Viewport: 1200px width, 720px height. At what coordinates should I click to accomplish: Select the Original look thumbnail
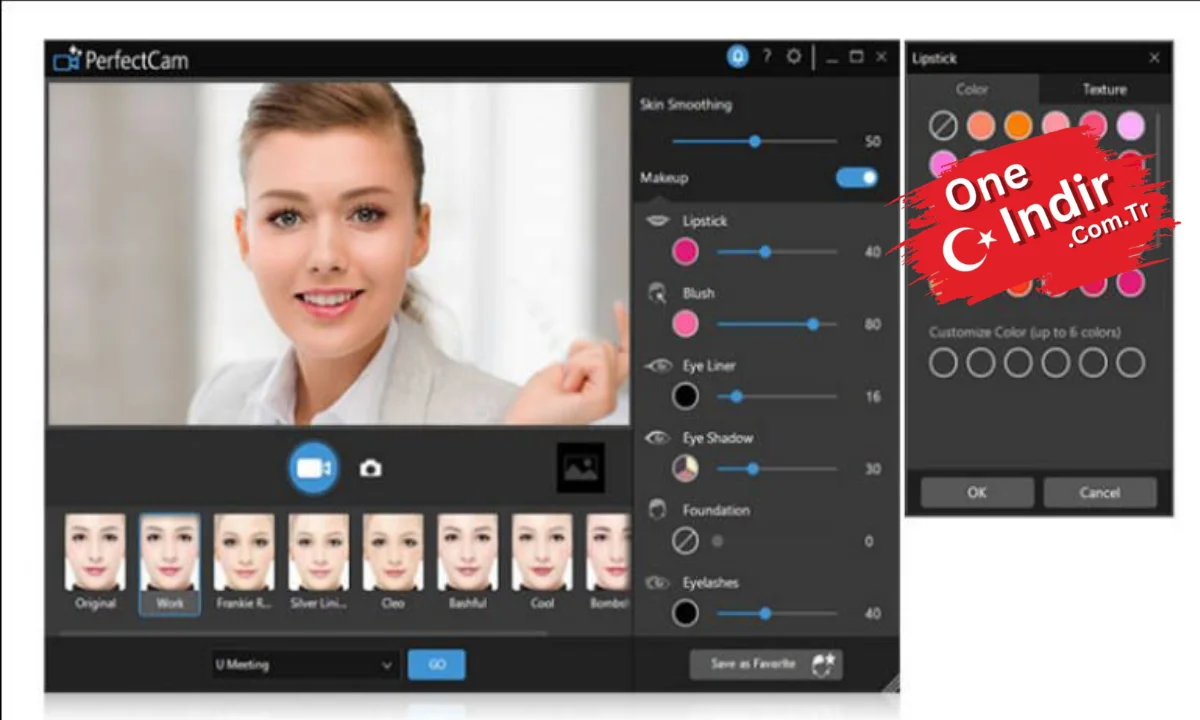(x=95, y=562)
